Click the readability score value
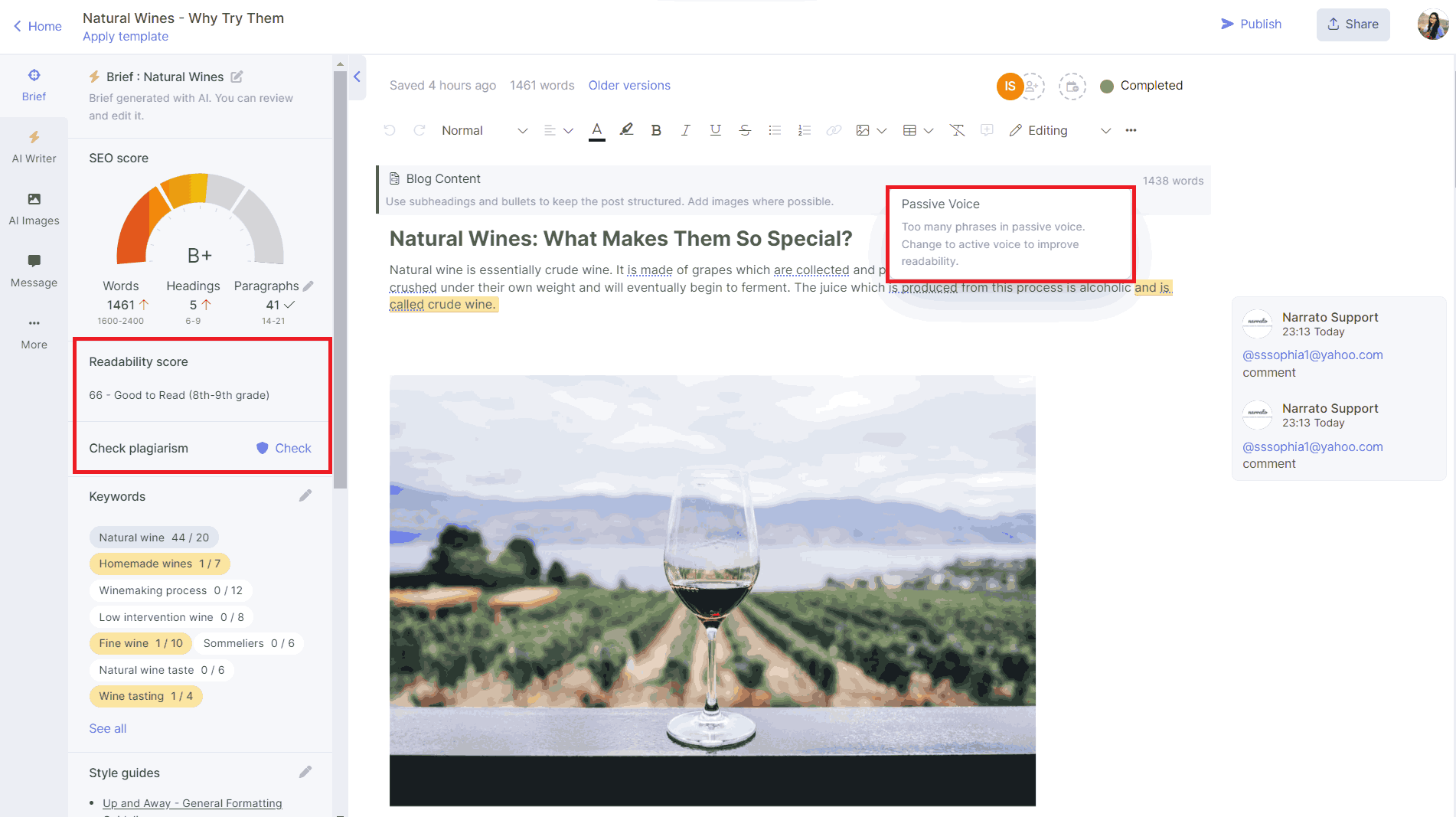Viewport: 1456px width, 817px height. pos(179,395)
